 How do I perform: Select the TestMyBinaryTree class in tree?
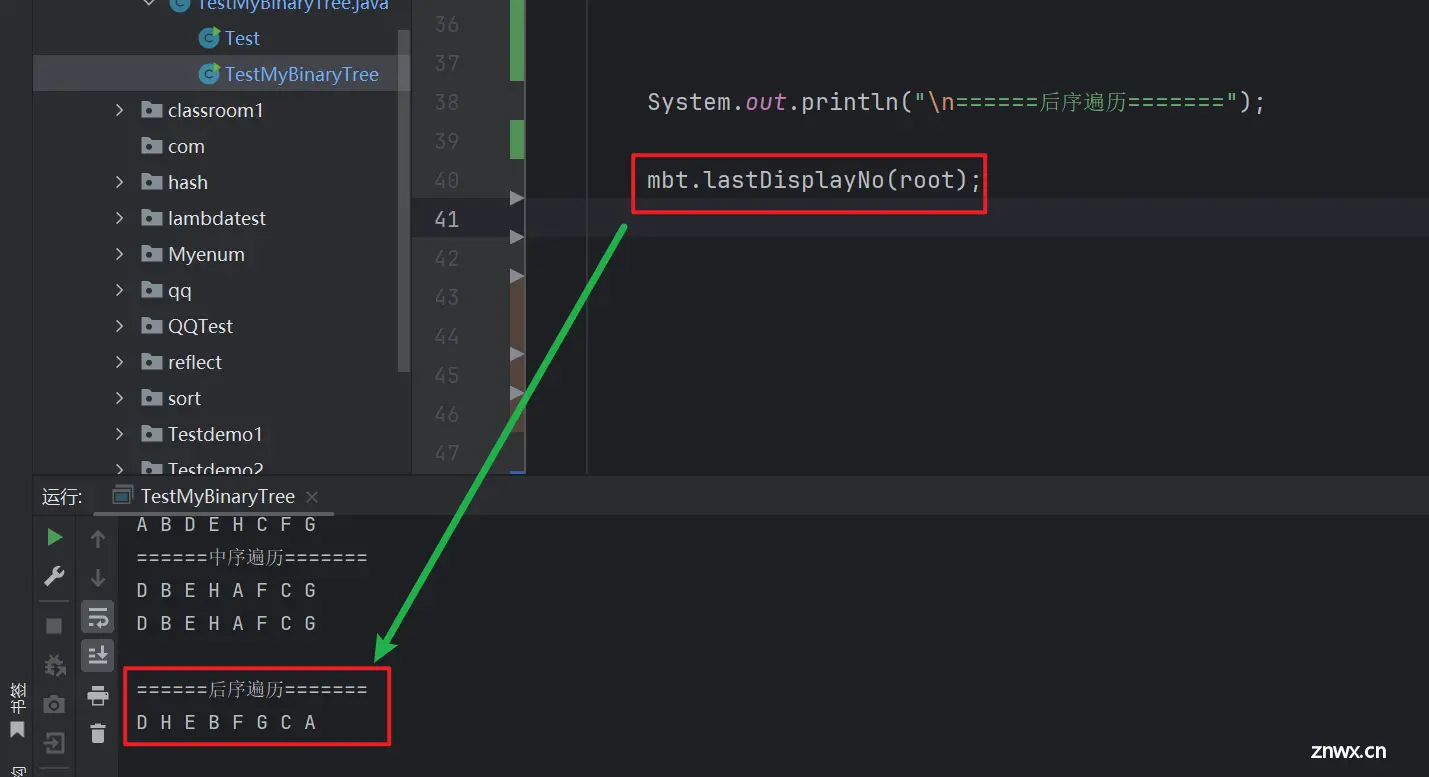point(301,74)
